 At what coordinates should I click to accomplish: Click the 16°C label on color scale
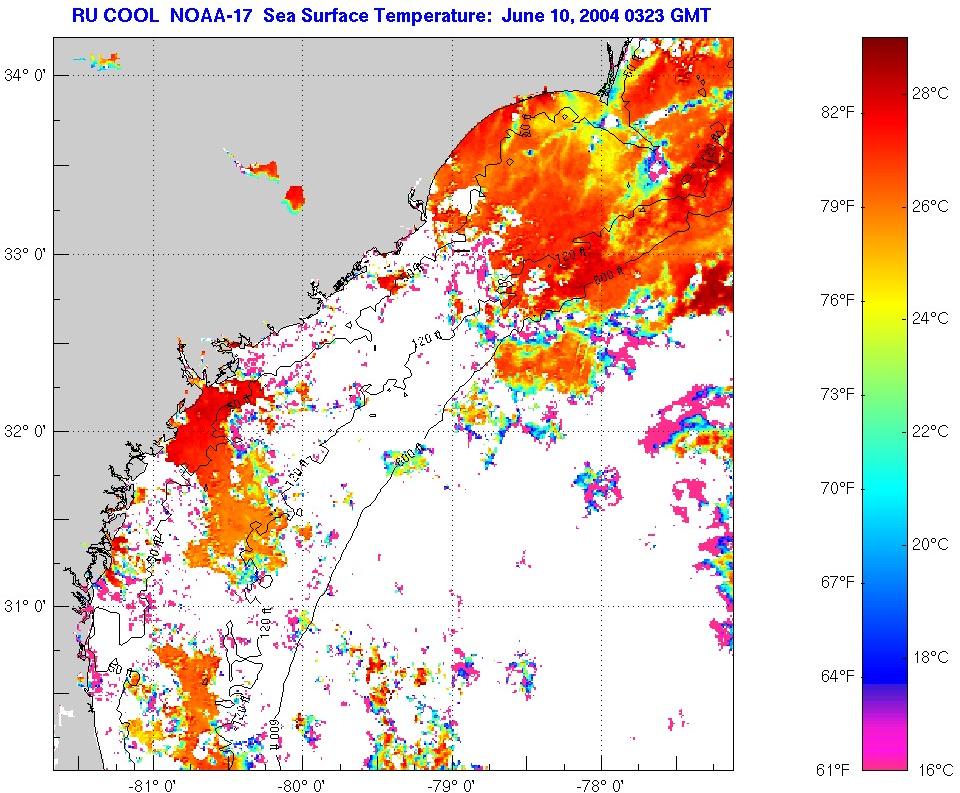tap(934, 770)
